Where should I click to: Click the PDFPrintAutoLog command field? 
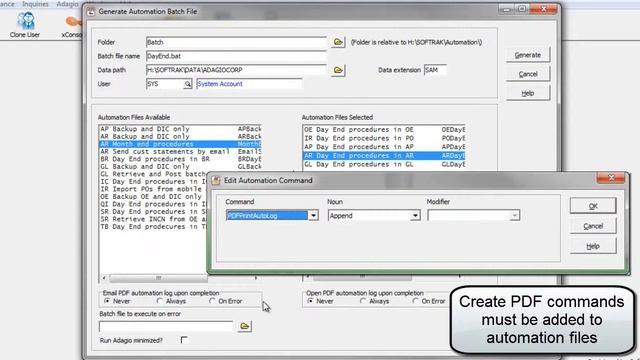(267, 216)
